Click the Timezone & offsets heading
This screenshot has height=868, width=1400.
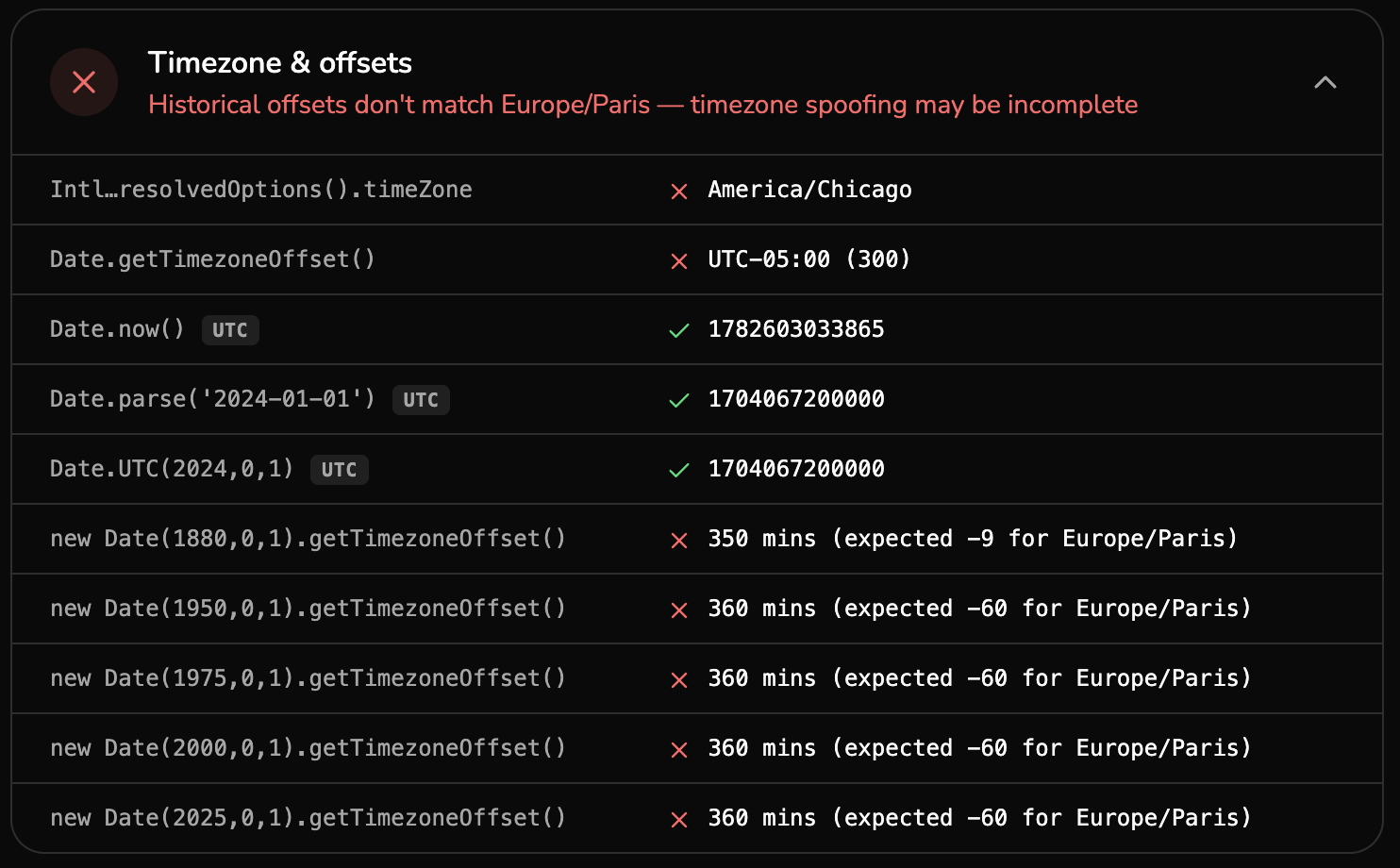coord(280,62)
